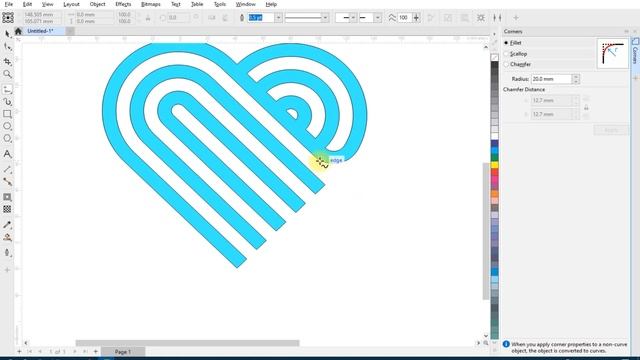Select the Interactive Fill bucket tool
The width and height of the screenshot is (640, 360).
coord(7,237)
